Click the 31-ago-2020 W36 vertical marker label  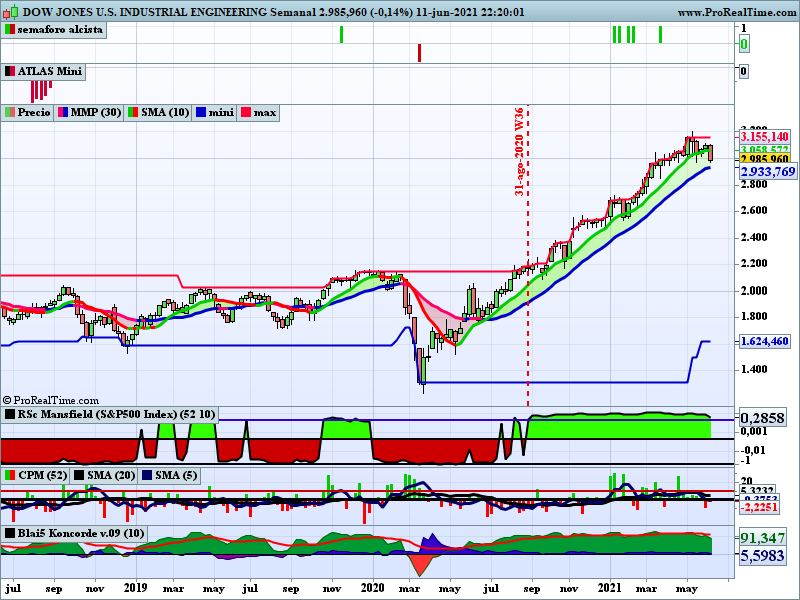click(x=519, y=152)
